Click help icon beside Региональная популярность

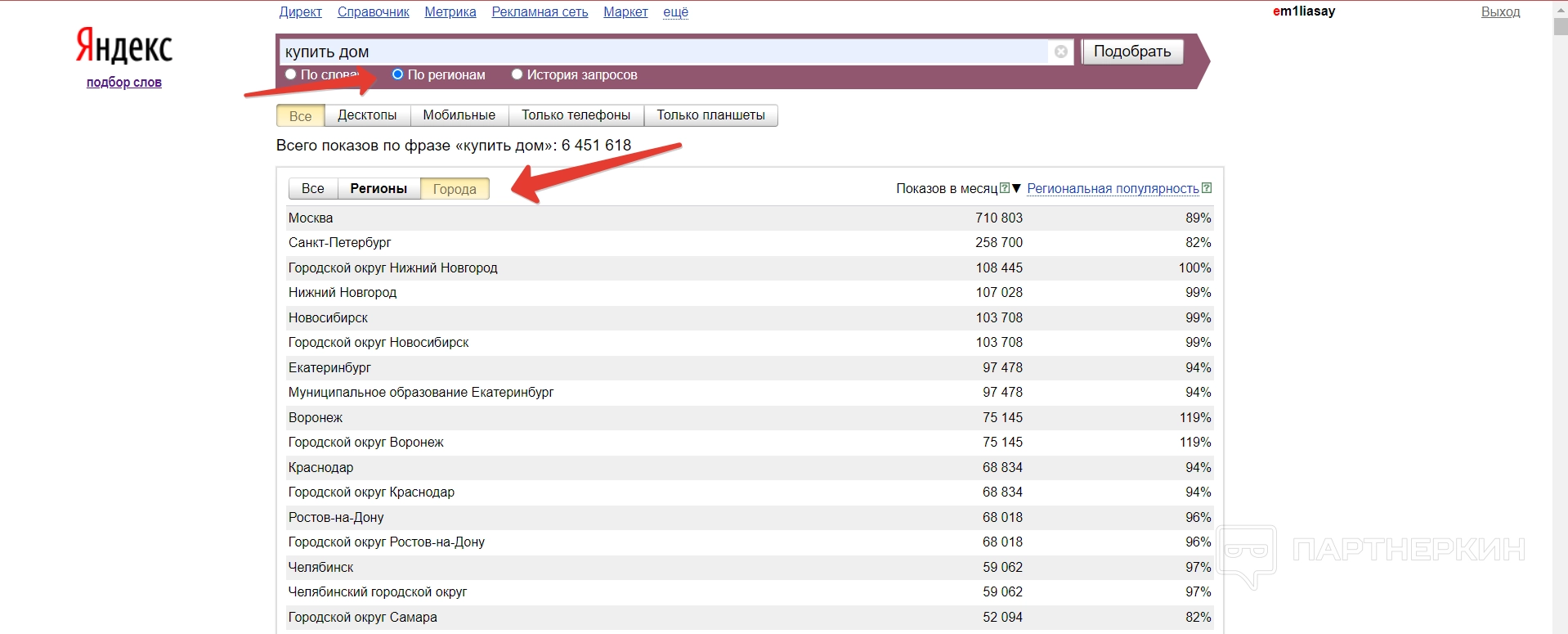[1207, 188]
